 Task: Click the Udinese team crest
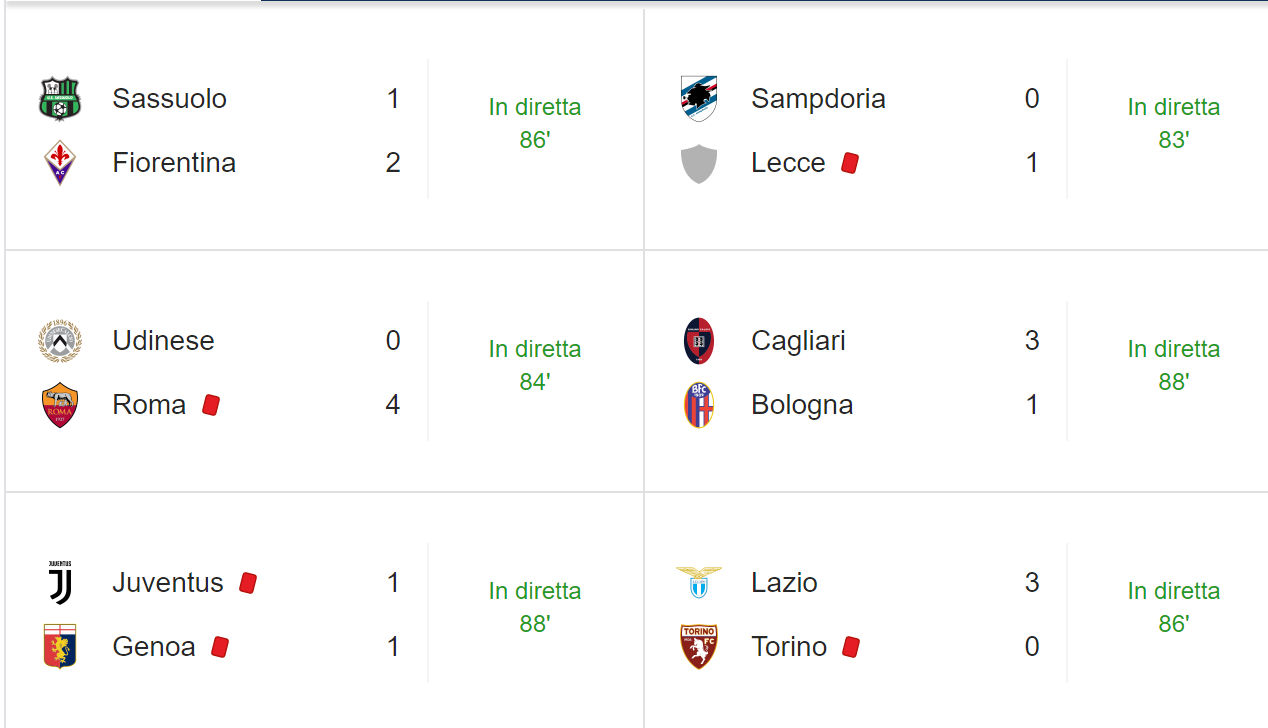[60, 341]
